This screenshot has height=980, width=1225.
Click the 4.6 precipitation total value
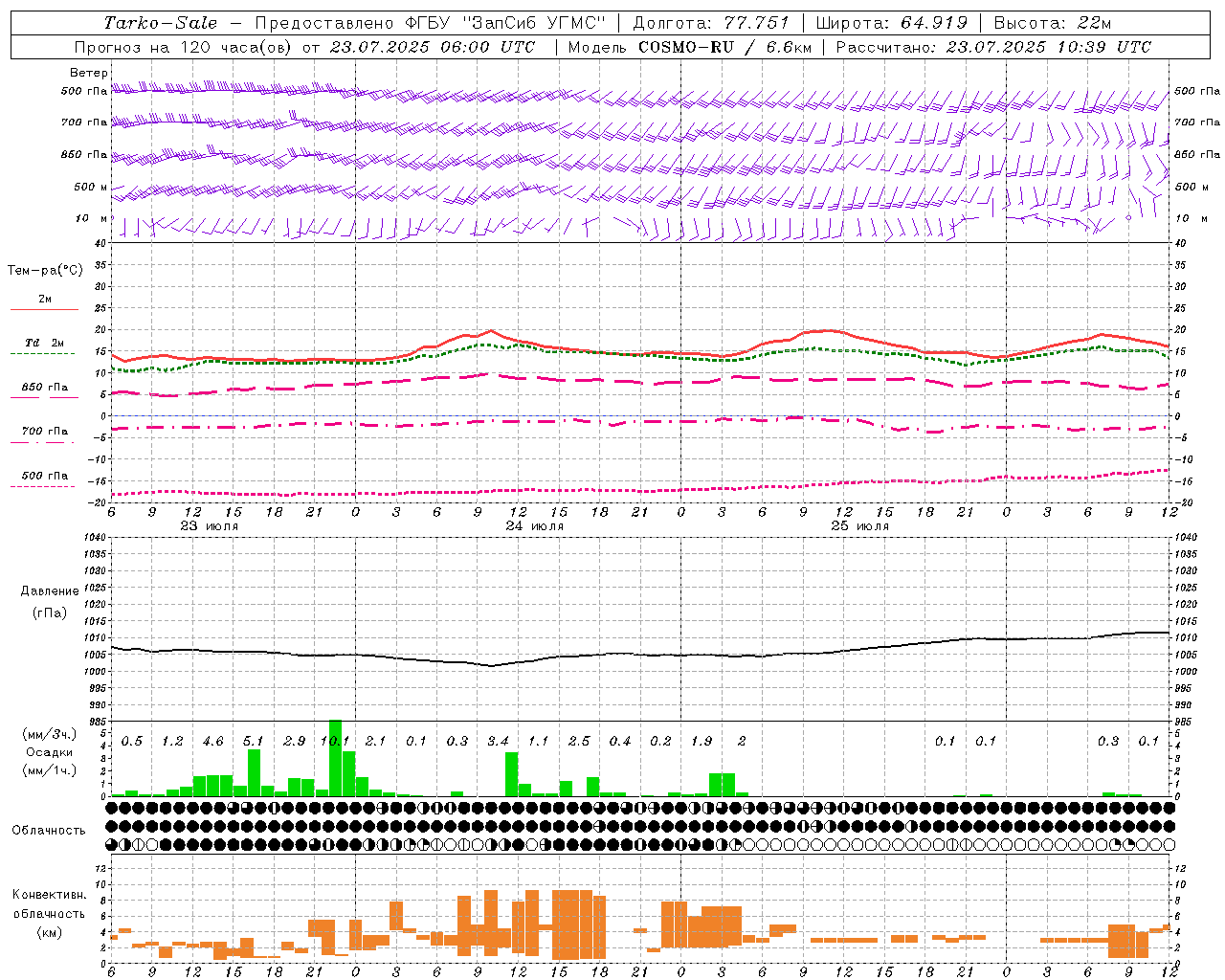click(x=212, y=741)
